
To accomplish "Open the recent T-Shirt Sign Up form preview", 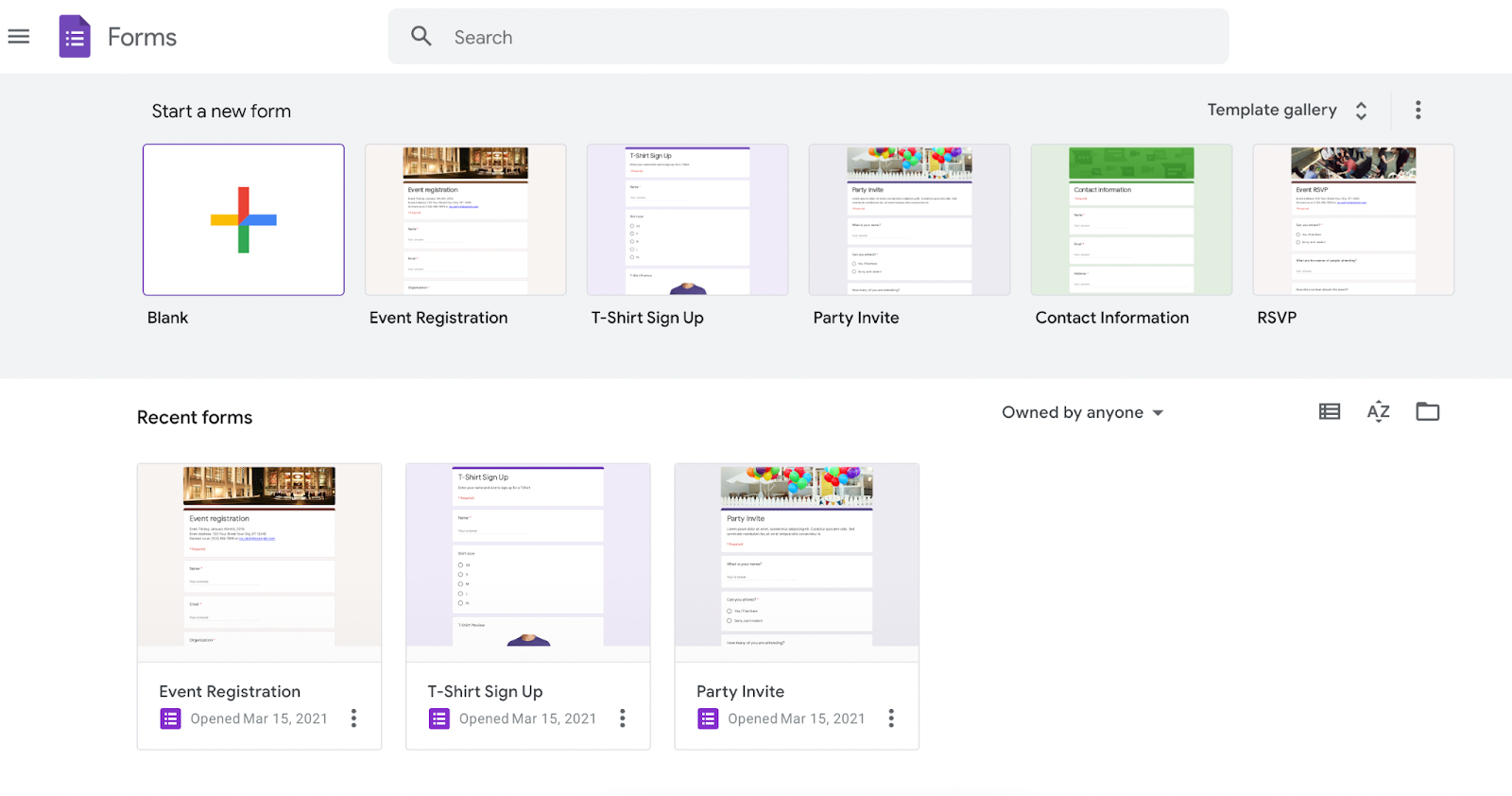I will click(528, 562).
